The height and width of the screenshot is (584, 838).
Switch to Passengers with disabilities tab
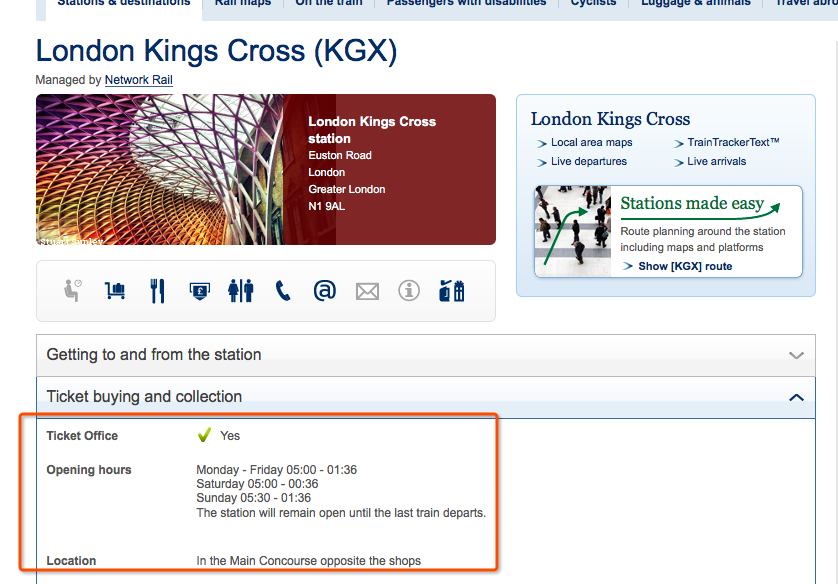467,3
